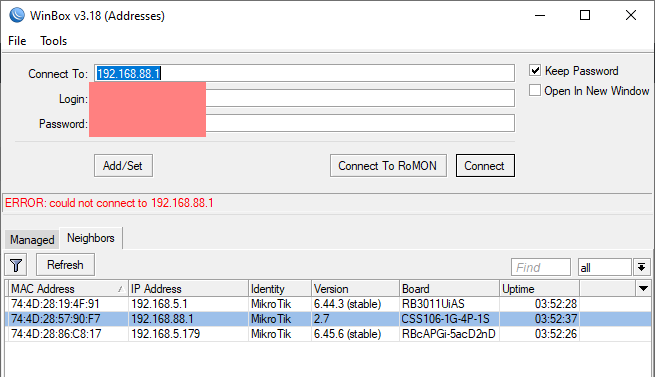This screenshot has height=377, width=655.
Task: Open the File menu
Action: (17, 41)
